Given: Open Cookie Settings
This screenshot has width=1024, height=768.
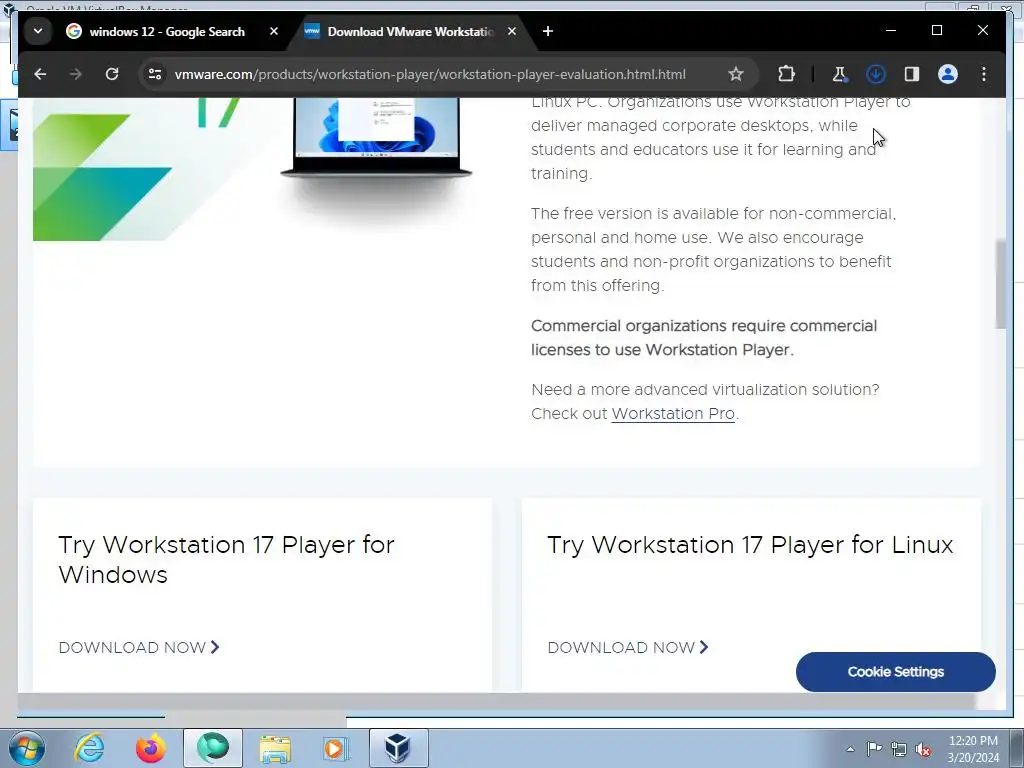Looking at the screenshot, I should tap(895, 672).
